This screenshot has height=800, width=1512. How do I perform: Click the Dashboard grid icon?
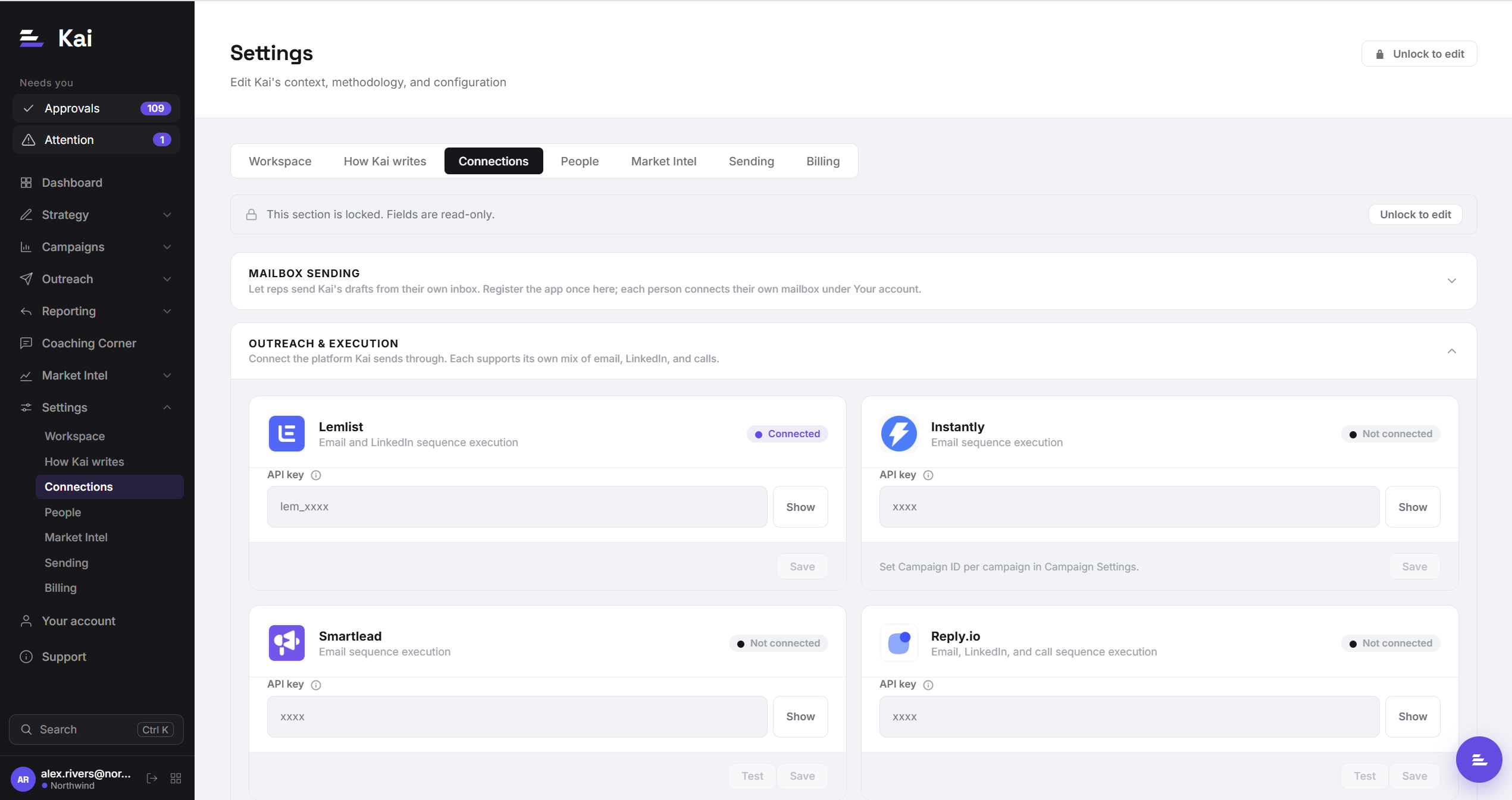(x=26, y=183)
